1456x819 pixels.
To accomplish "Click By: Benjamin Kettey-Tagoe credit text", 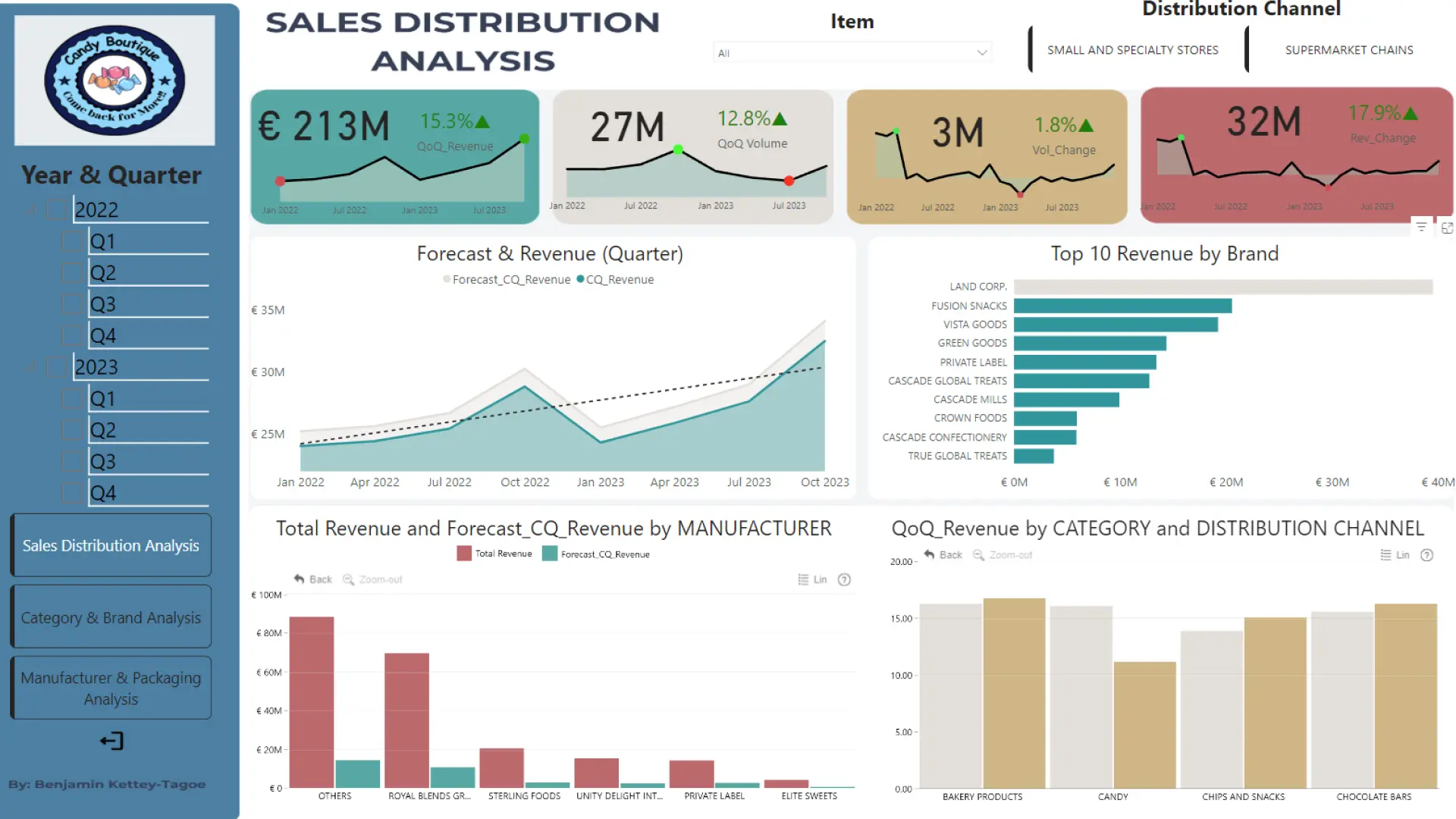I will 107,784.
